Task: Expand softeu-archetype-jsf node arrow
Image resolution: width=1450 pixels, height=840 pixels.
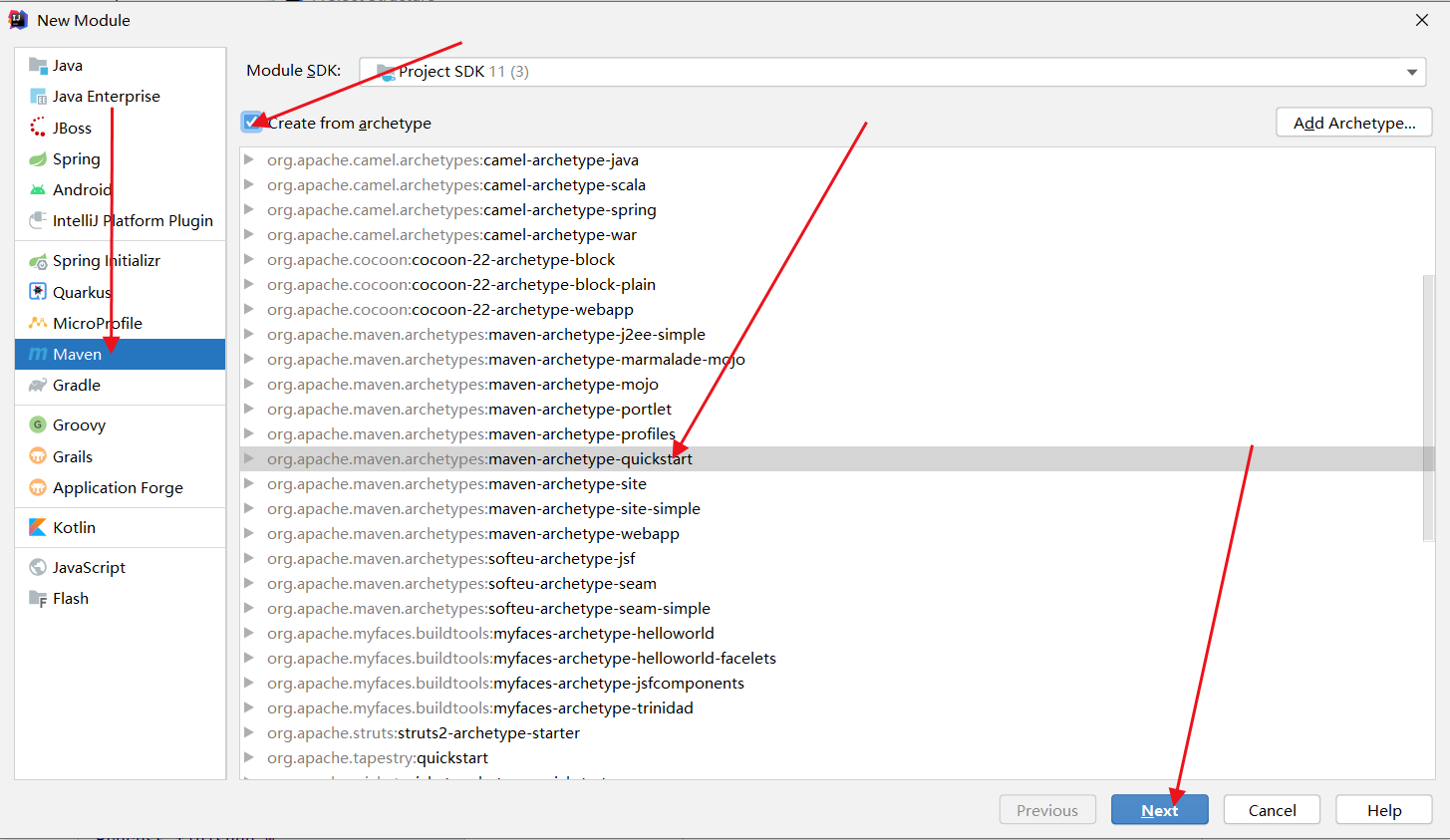Action: click(x=249, y=558)
